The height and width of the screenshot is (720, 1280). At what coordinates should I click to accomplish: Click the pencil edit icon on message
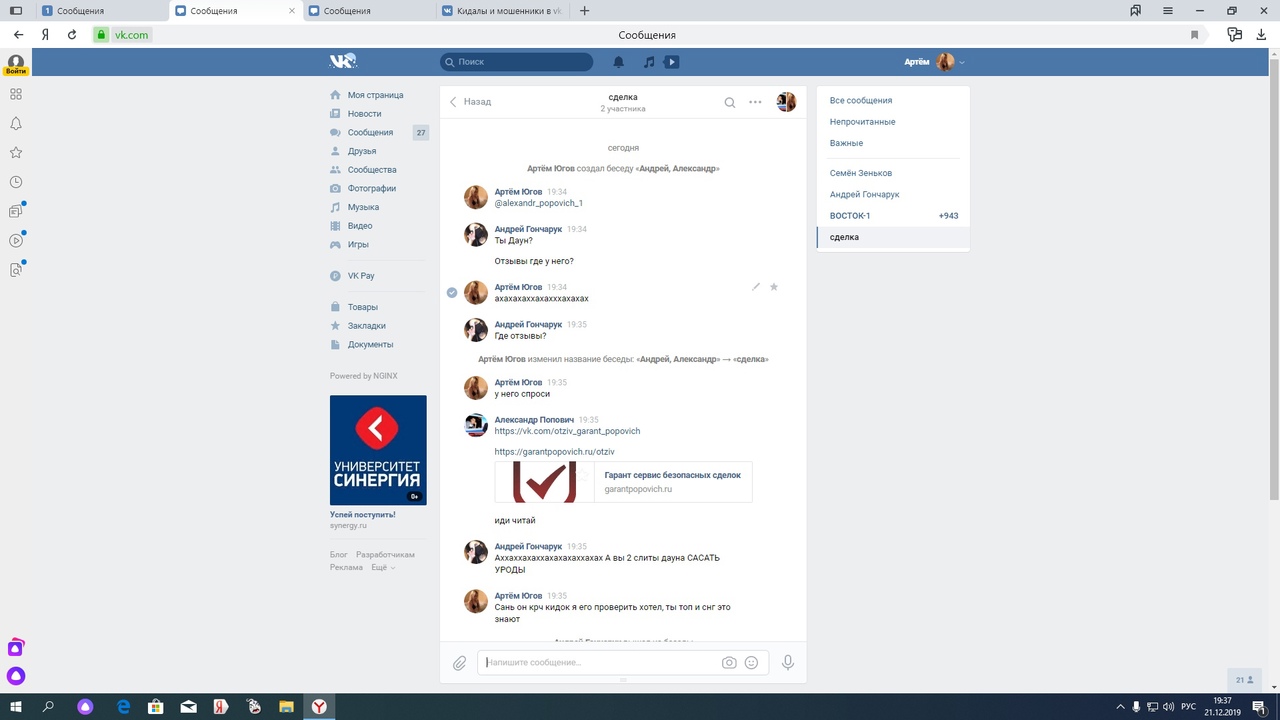point(756,287)
